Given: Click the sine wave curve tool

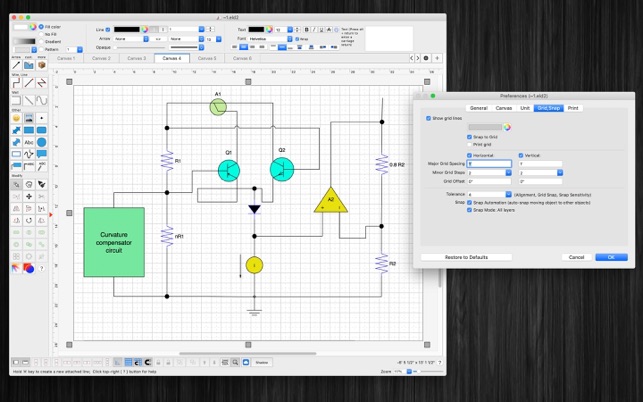Looking at the screenshot, I should [41, 100].
